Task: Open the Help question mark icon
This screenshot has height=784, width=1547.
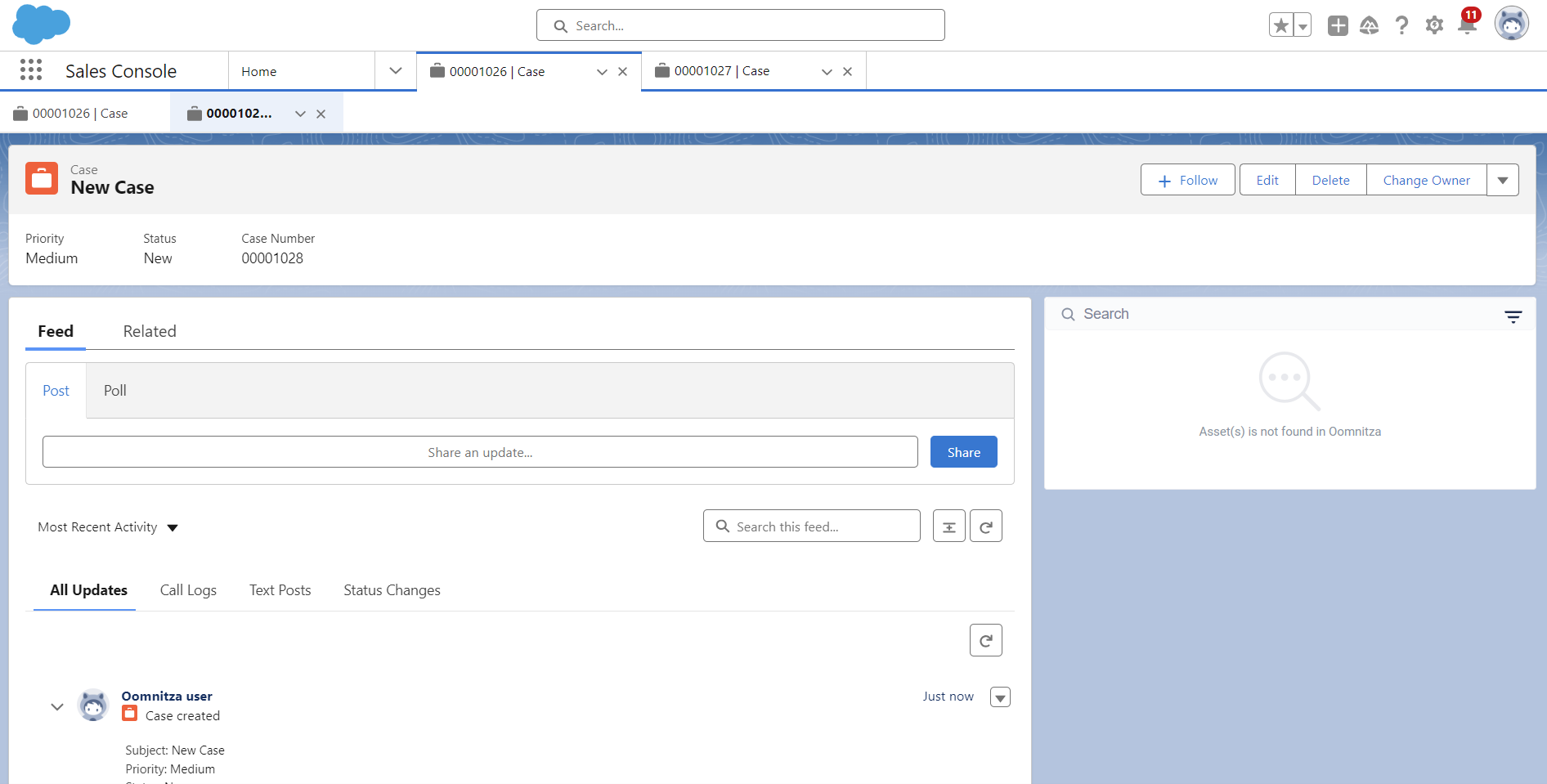Action: click(x=1401, y=25)
